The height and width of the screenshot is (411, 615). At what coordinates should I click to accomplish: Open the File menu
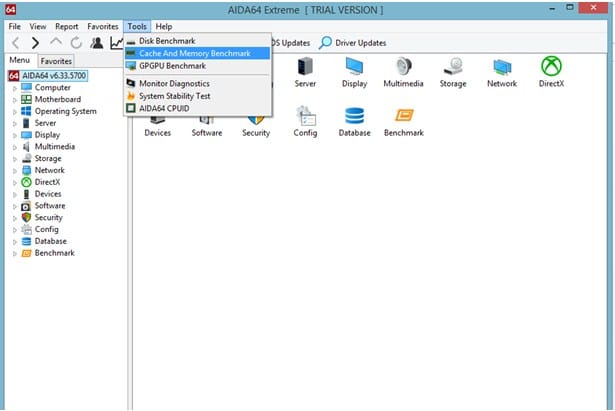click(15, 26)
